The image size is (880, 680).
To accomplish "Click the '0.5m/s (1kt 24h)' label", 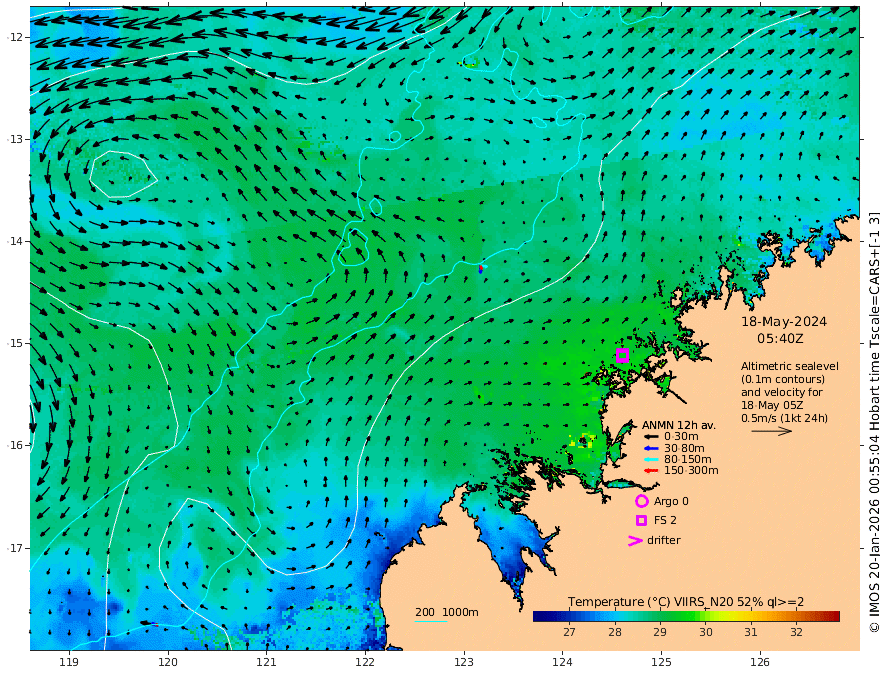I will click(784, 418).
